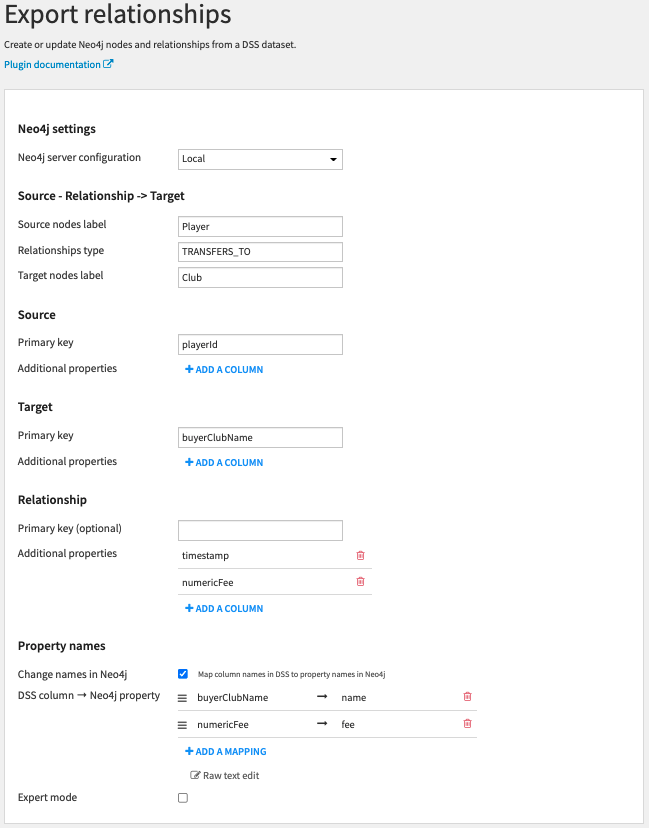
Task: Open the Plugin documentation link
Action: pos(52,65)
